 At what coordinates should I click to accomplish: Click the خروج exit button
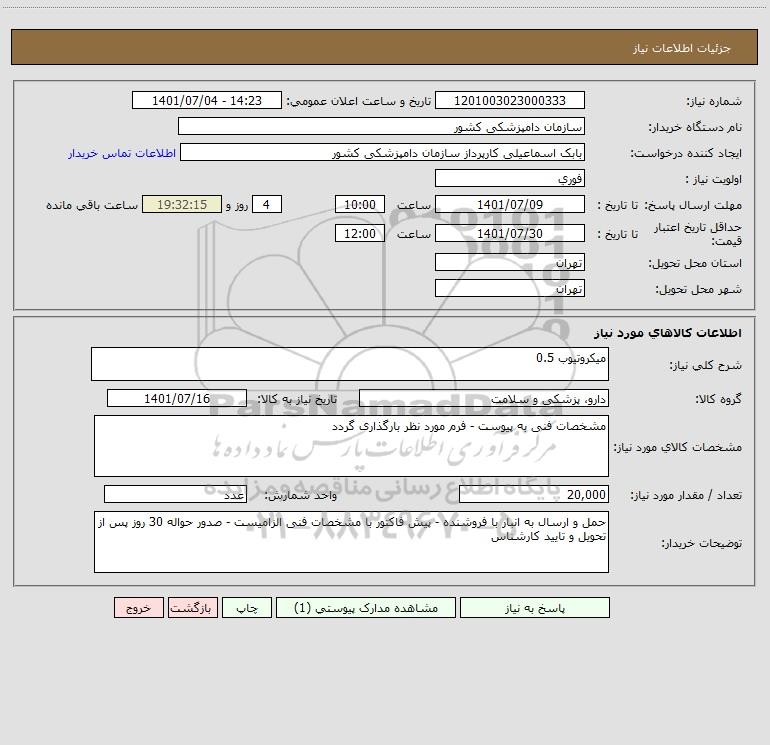[x=138, y=607]
